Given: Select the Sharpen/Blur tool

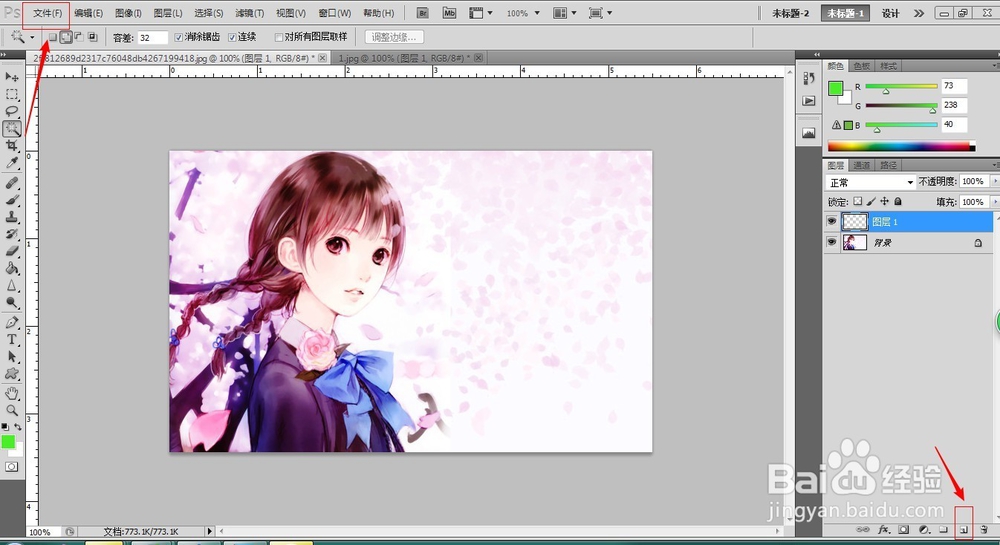Looking at the screenshot, I should tap(11, 286).
